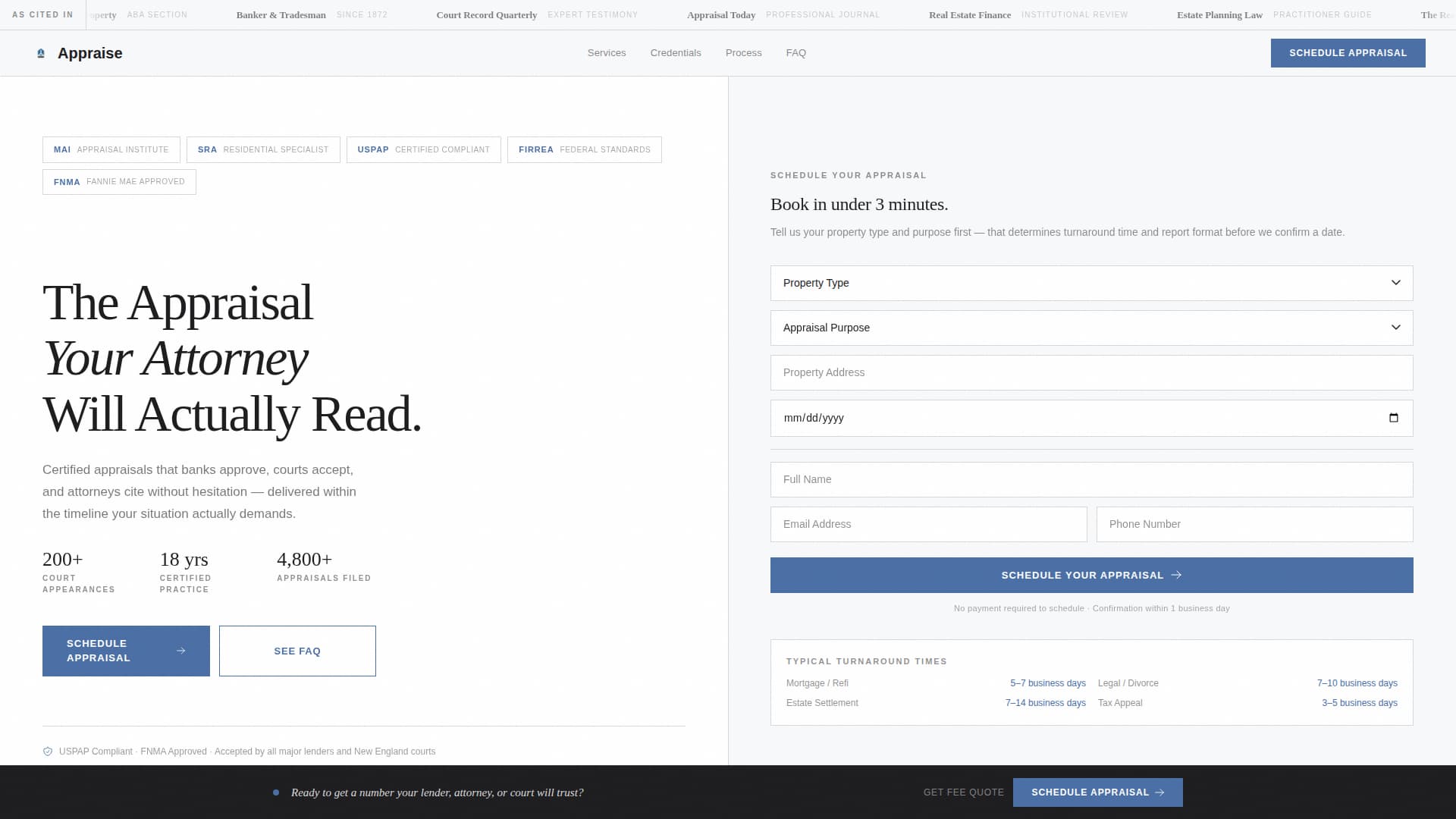
Task: Click the arrow icon inside Schedule Your Appraisal
Action: tap(1176, 575)
